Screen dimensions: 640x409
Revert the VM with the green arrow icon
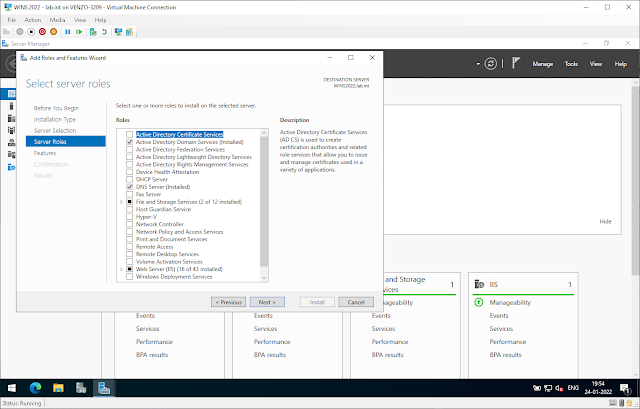pos(104,32)
